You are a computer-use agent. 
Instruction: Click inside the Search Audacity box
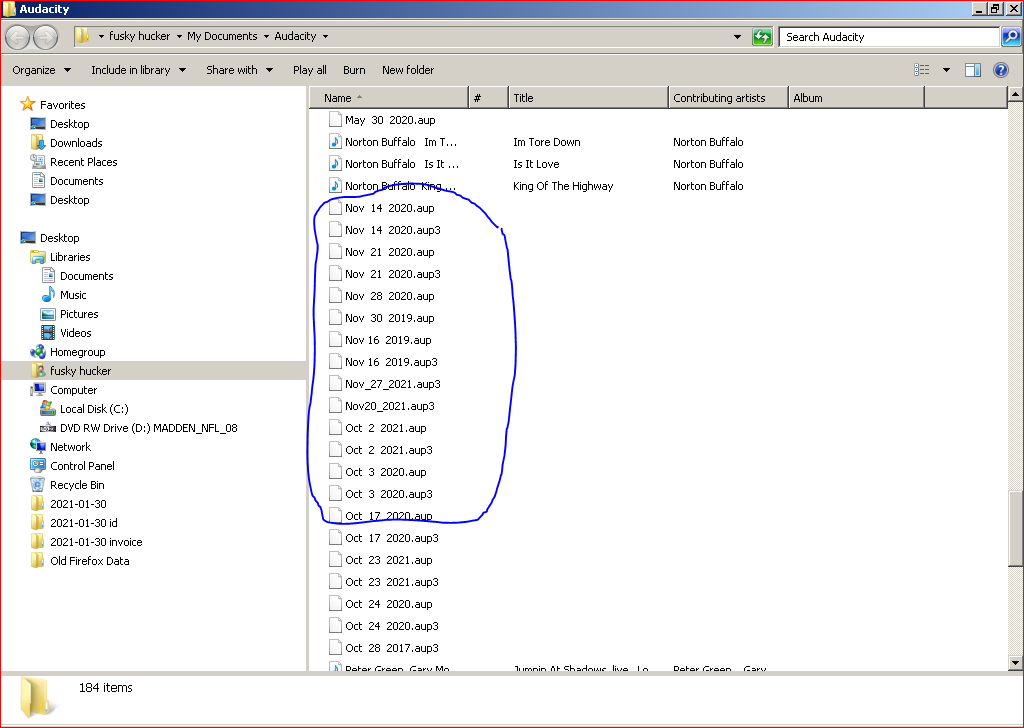[880, 37]
